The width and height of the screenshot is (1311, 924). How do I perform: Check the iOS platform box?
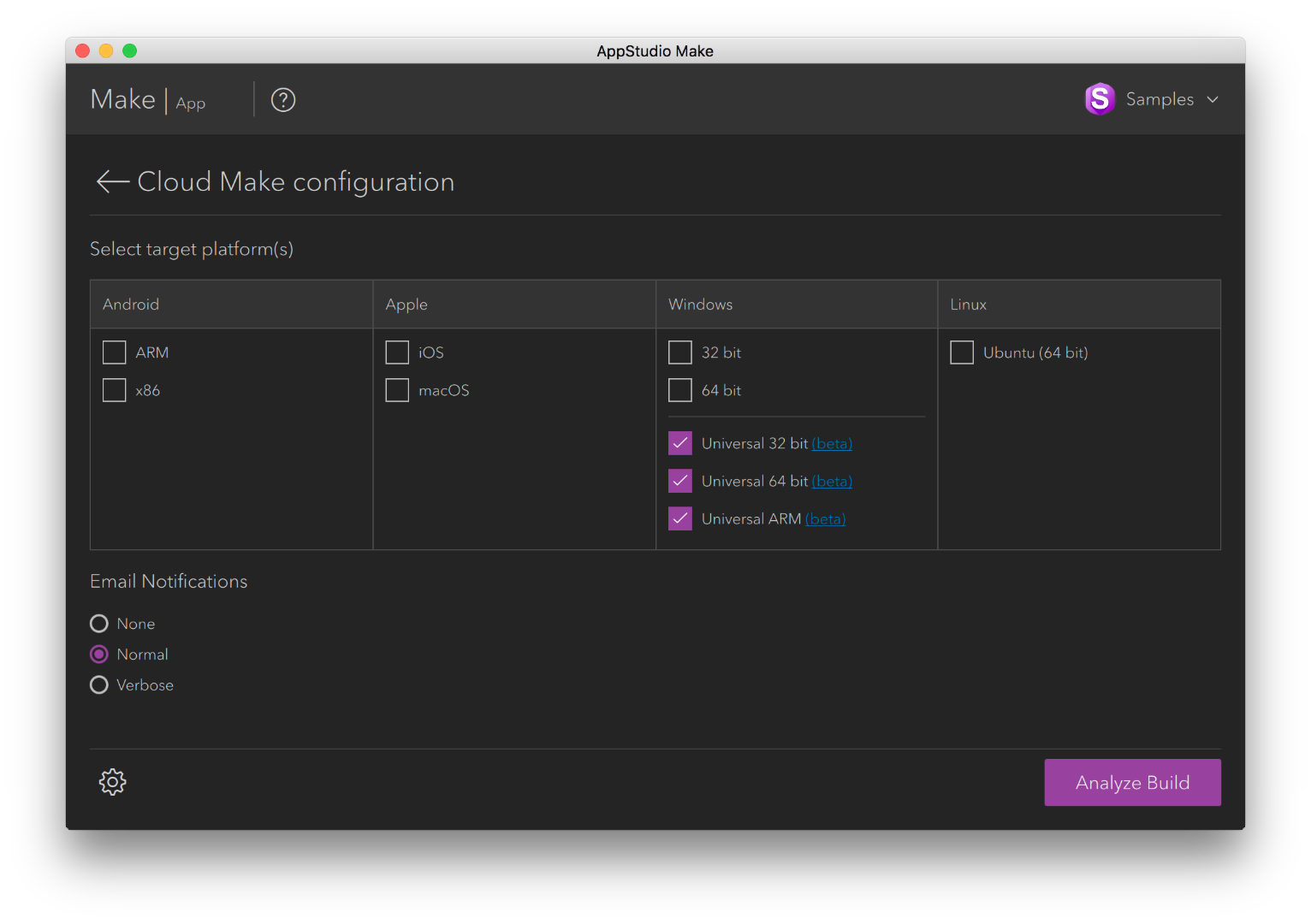coord(397,352)
